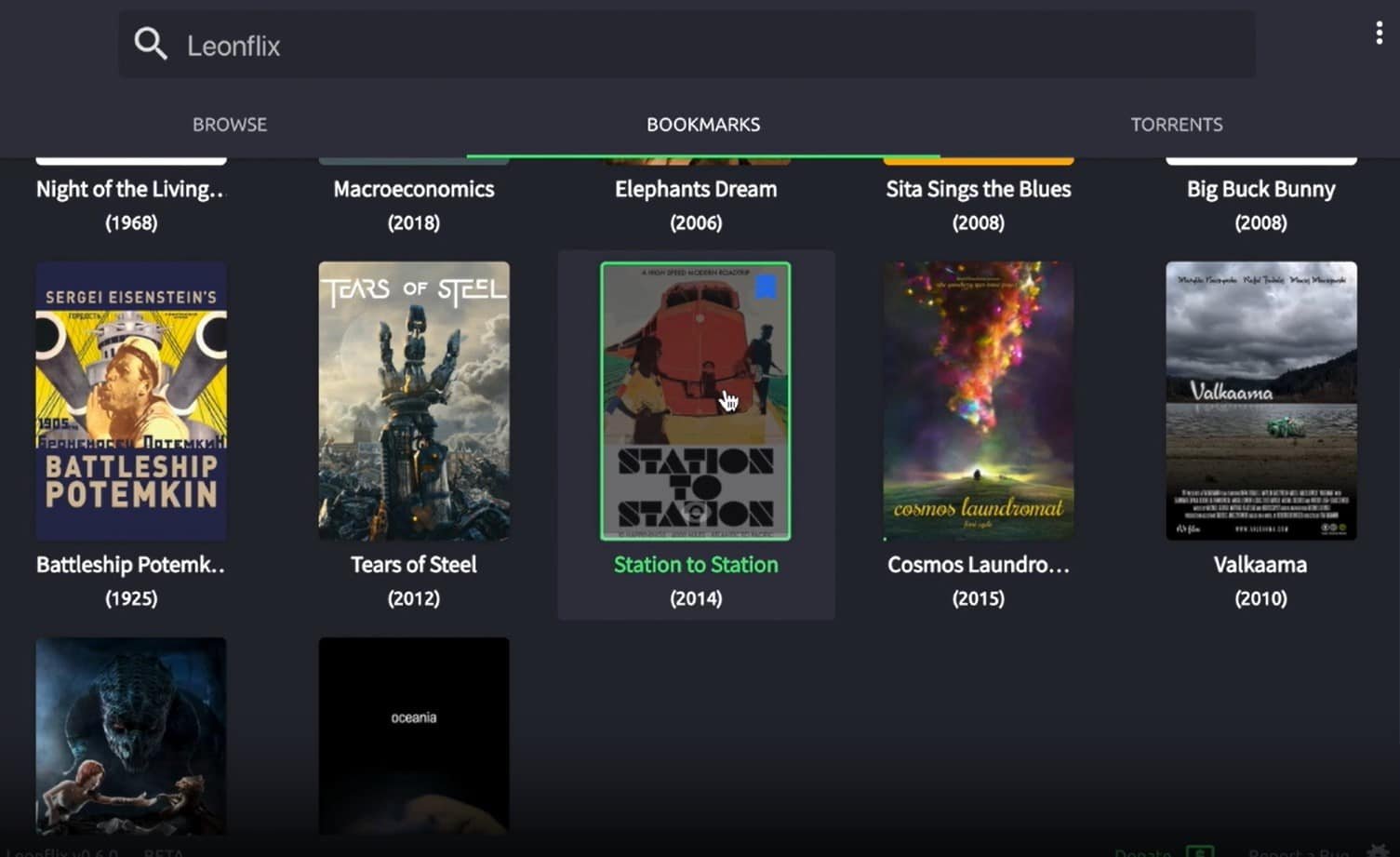Open the monster and girl poster

tap(131, 735)
